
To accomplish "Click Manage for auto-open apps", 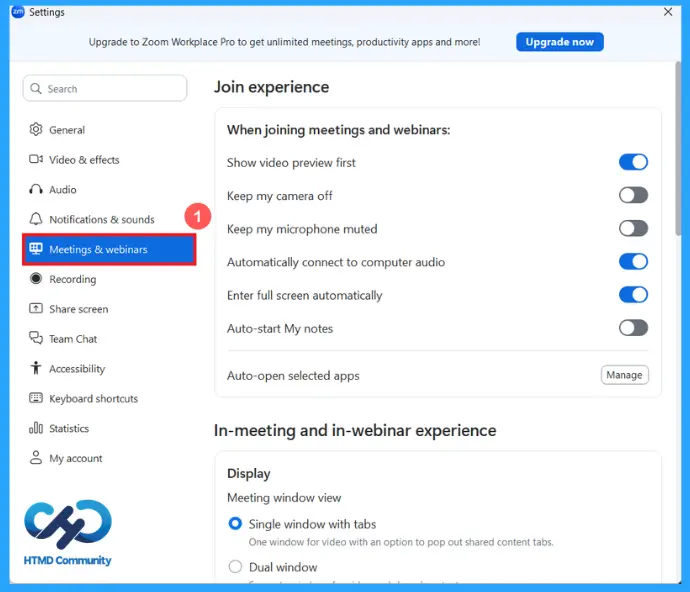I will 624,375.
